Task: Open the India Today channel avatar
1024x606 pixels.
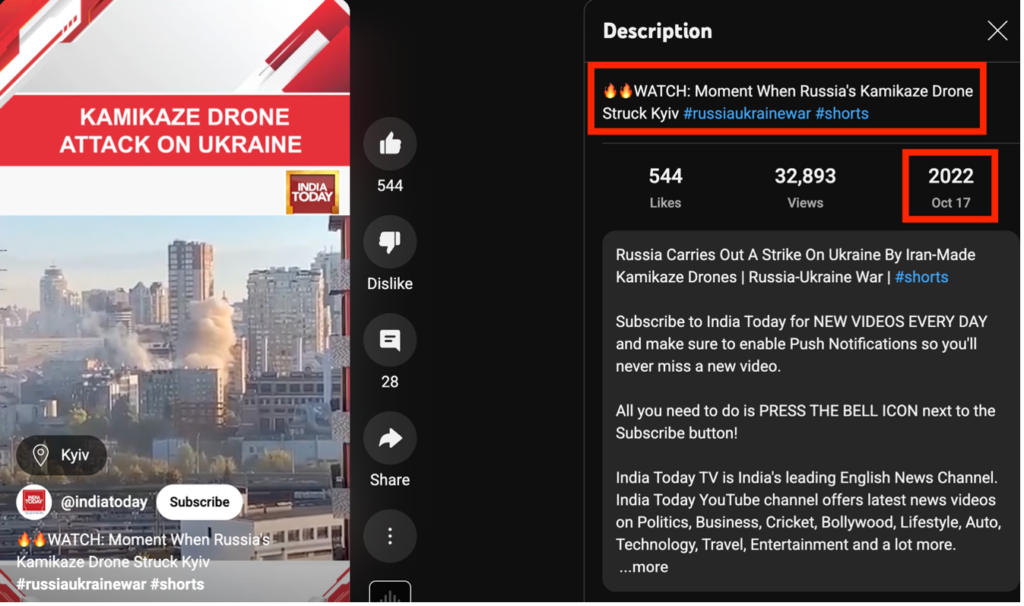Action: pos(33,502)
